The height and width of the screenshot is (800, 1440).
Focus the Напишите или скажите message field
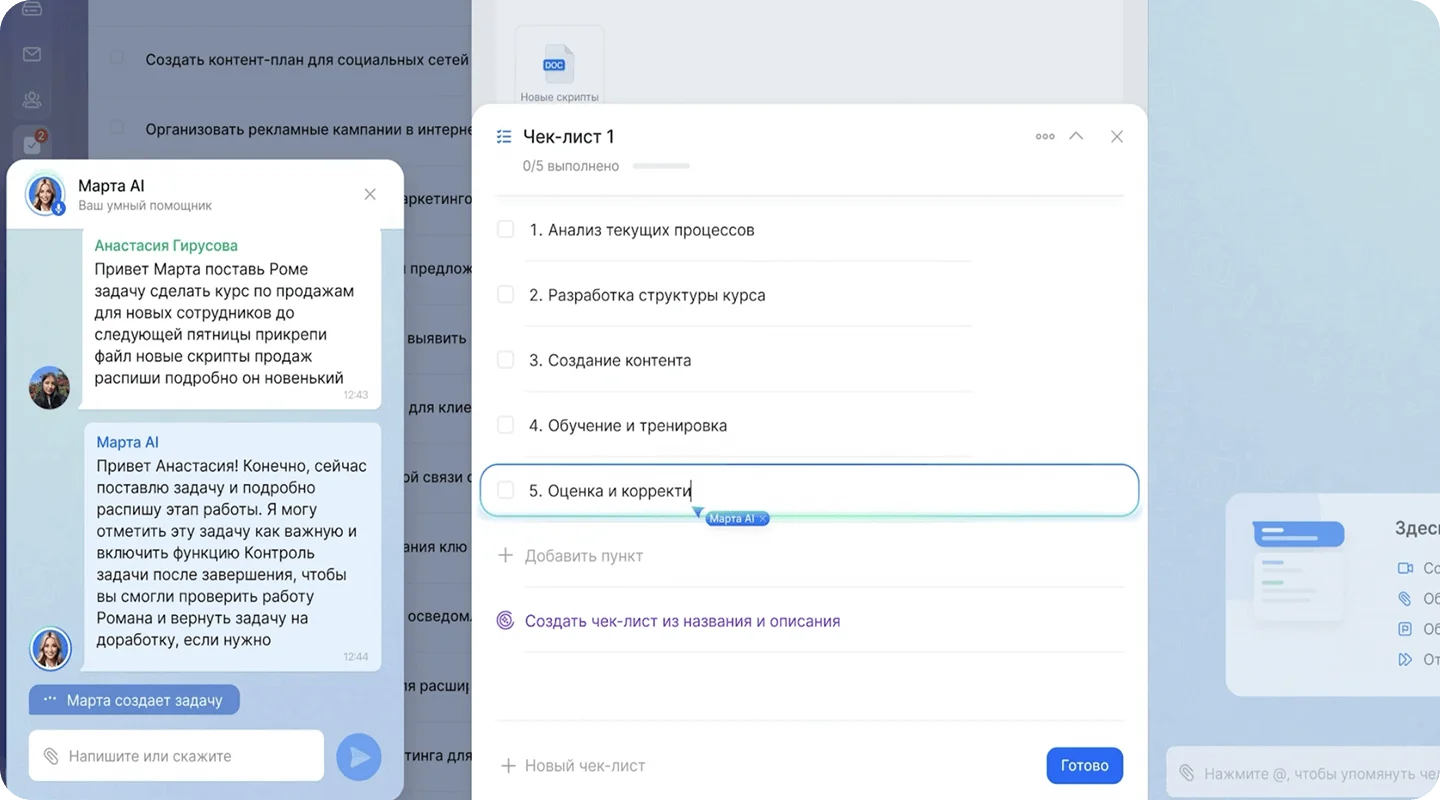click(190, 756)
